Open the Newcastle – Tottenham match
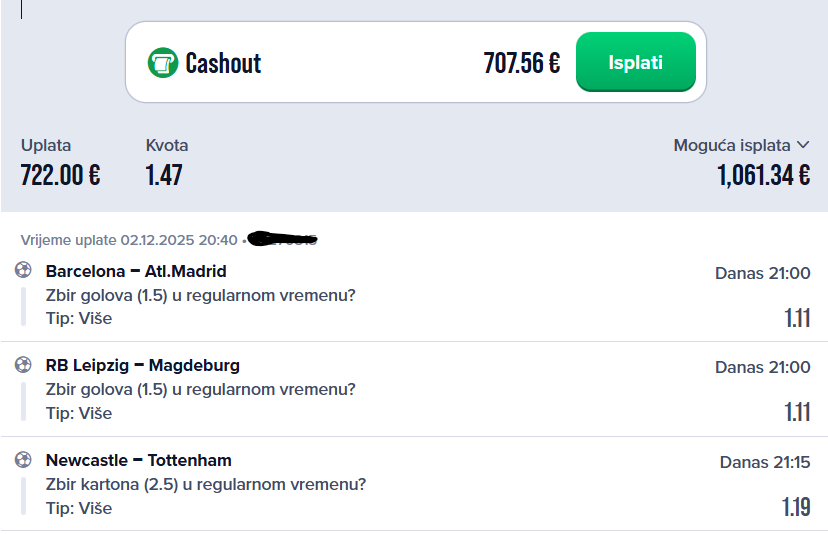 (138, 460)
